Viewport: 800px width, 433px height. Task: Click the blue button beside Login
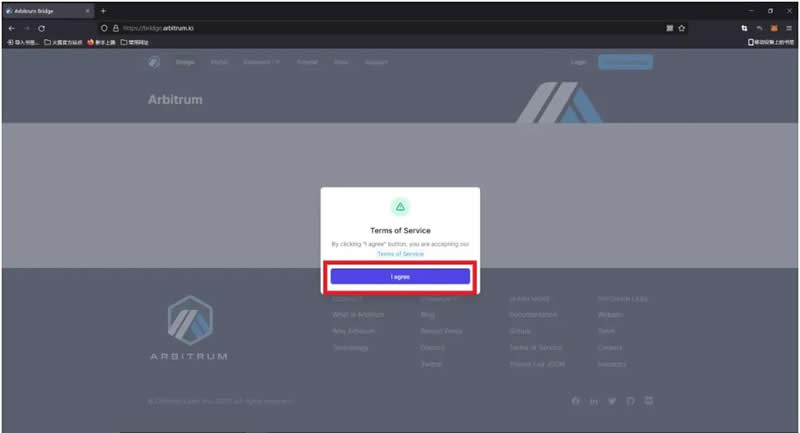click(x=625, y=62)
